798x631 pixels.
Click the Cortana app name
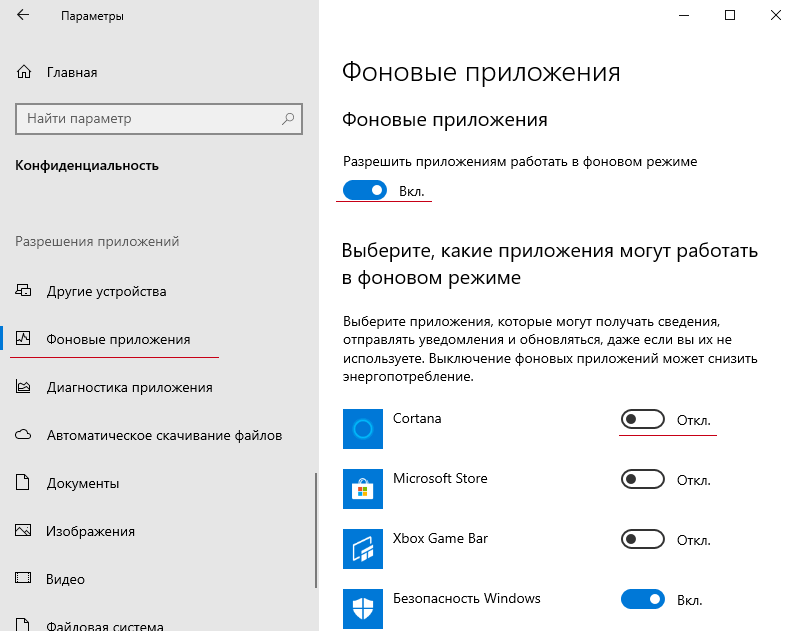pos(417,418)
